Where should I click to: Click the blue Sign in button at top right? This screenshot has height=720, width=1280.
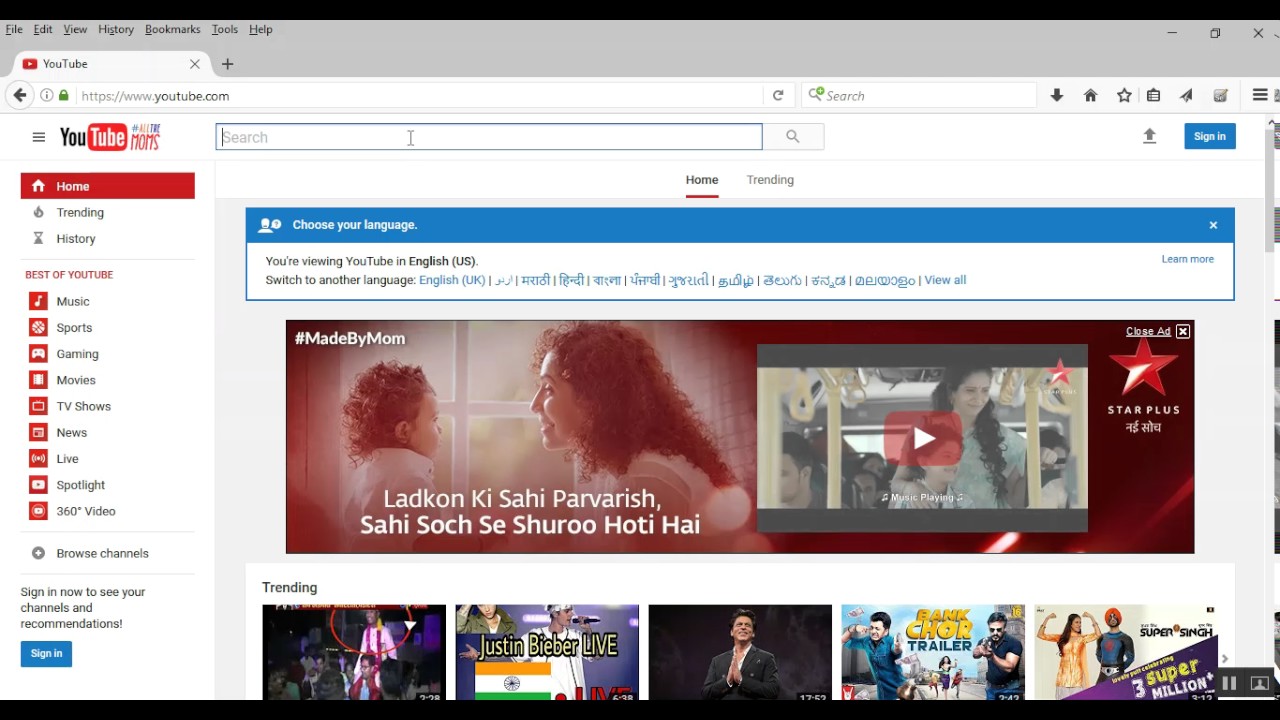coord(1210,136)
